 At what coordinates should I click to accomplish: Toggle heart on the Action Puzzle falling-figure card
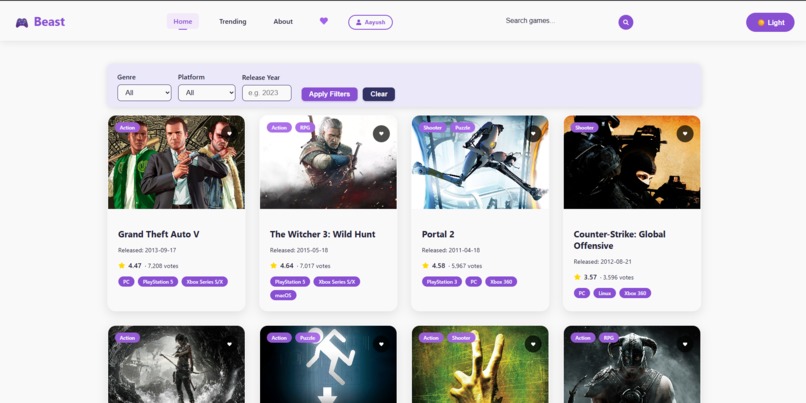pyautogui.click(x=381, y=344)
